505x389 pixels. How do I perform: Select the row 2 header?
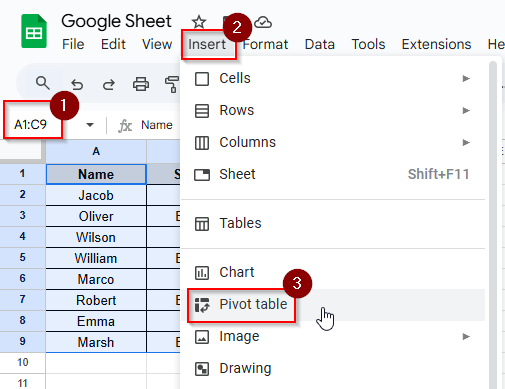tap(22, 195)
